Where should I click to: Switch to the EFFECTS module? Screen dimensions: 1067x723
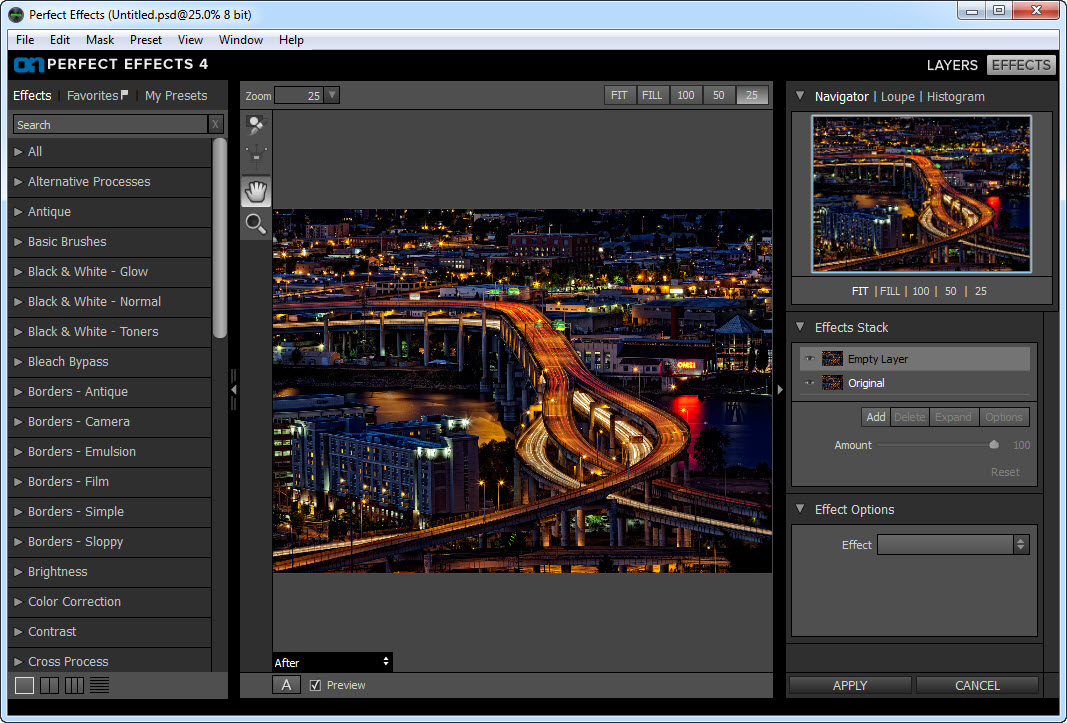click(x=1021, y=65)
